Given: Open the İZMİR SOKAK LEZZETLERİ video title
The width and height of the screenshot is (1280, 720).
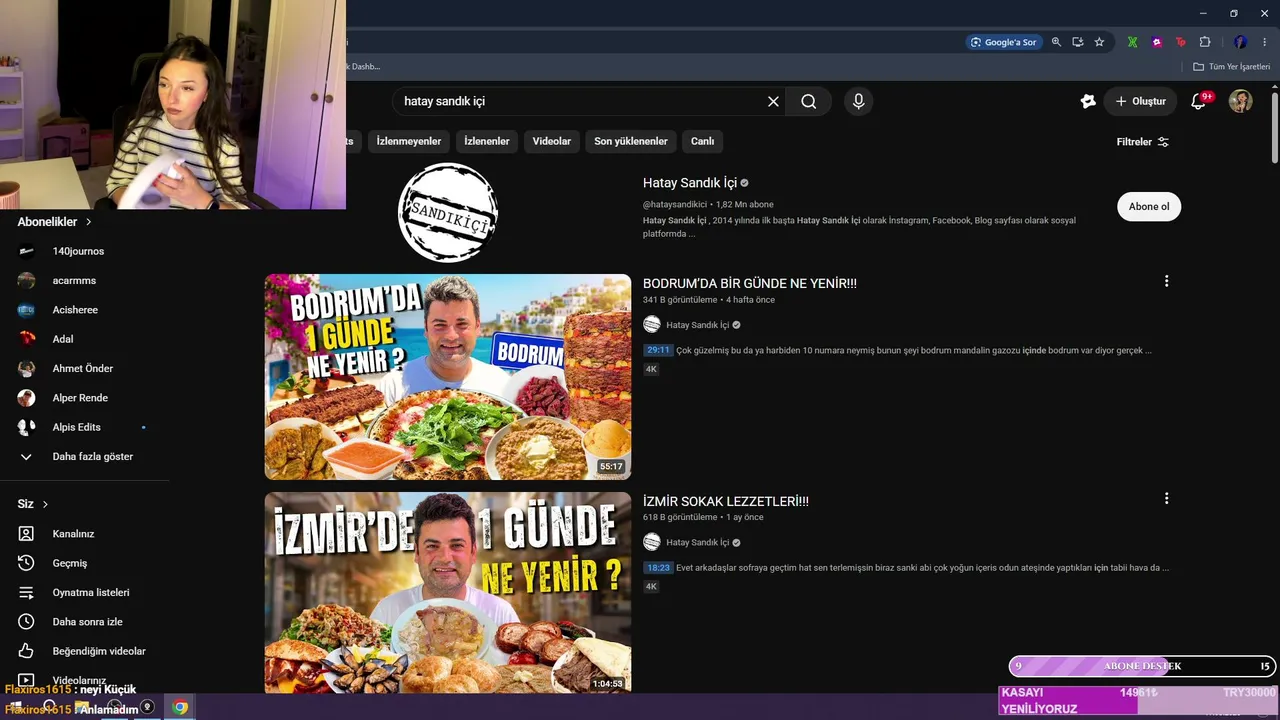Looking at the screenshot, I should [x=726, y=501].
